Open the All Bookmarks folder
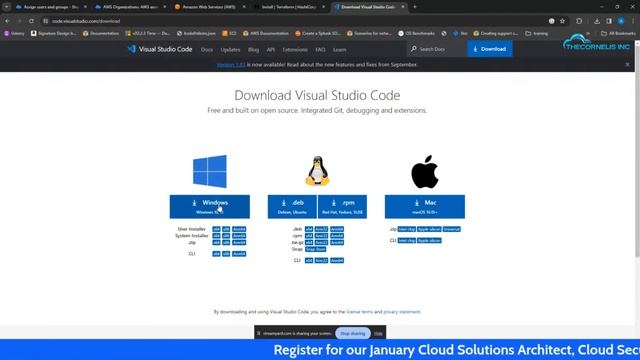The image size is (640, 360). point(618,33)
